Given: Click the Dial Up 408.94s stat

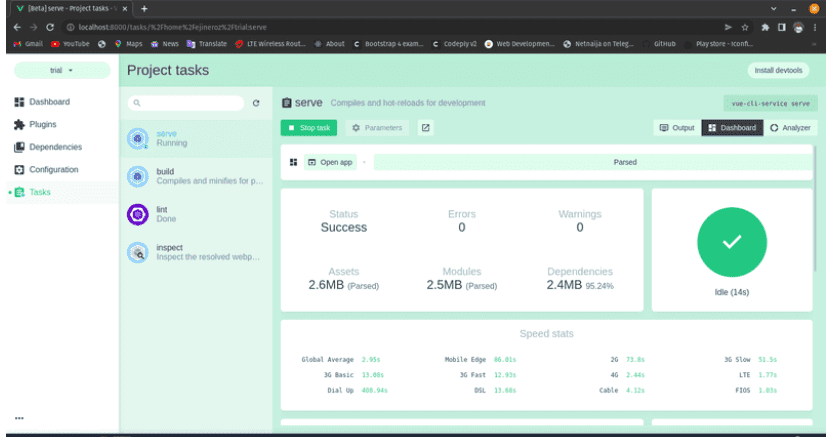Looking at the screenshot, I should (x=358, y=390).
